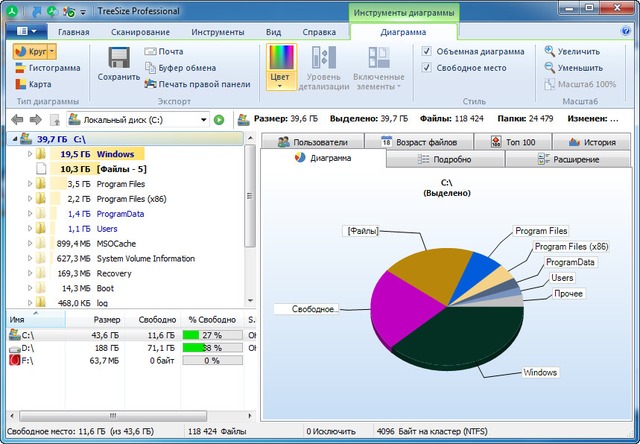
Task: Select the D:\ drive icon in drive list
Action: tap(15, 348)
